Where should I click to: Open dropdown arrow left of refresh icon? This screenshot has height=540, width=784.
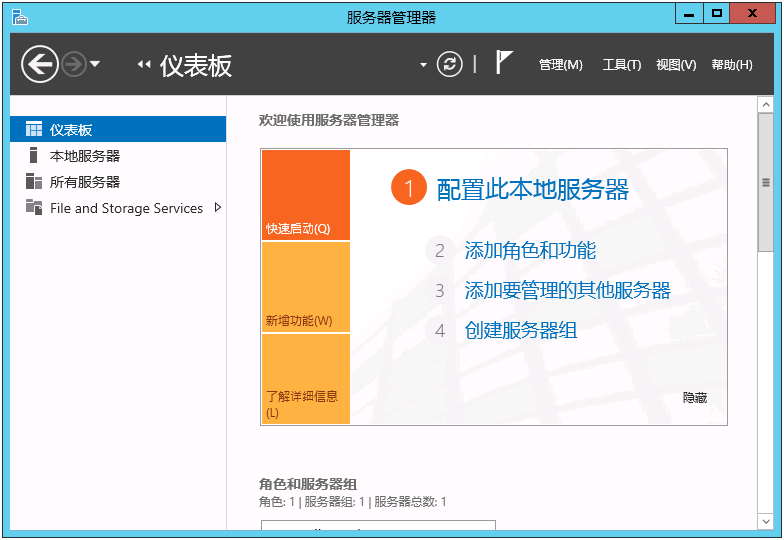coord(423,66)
